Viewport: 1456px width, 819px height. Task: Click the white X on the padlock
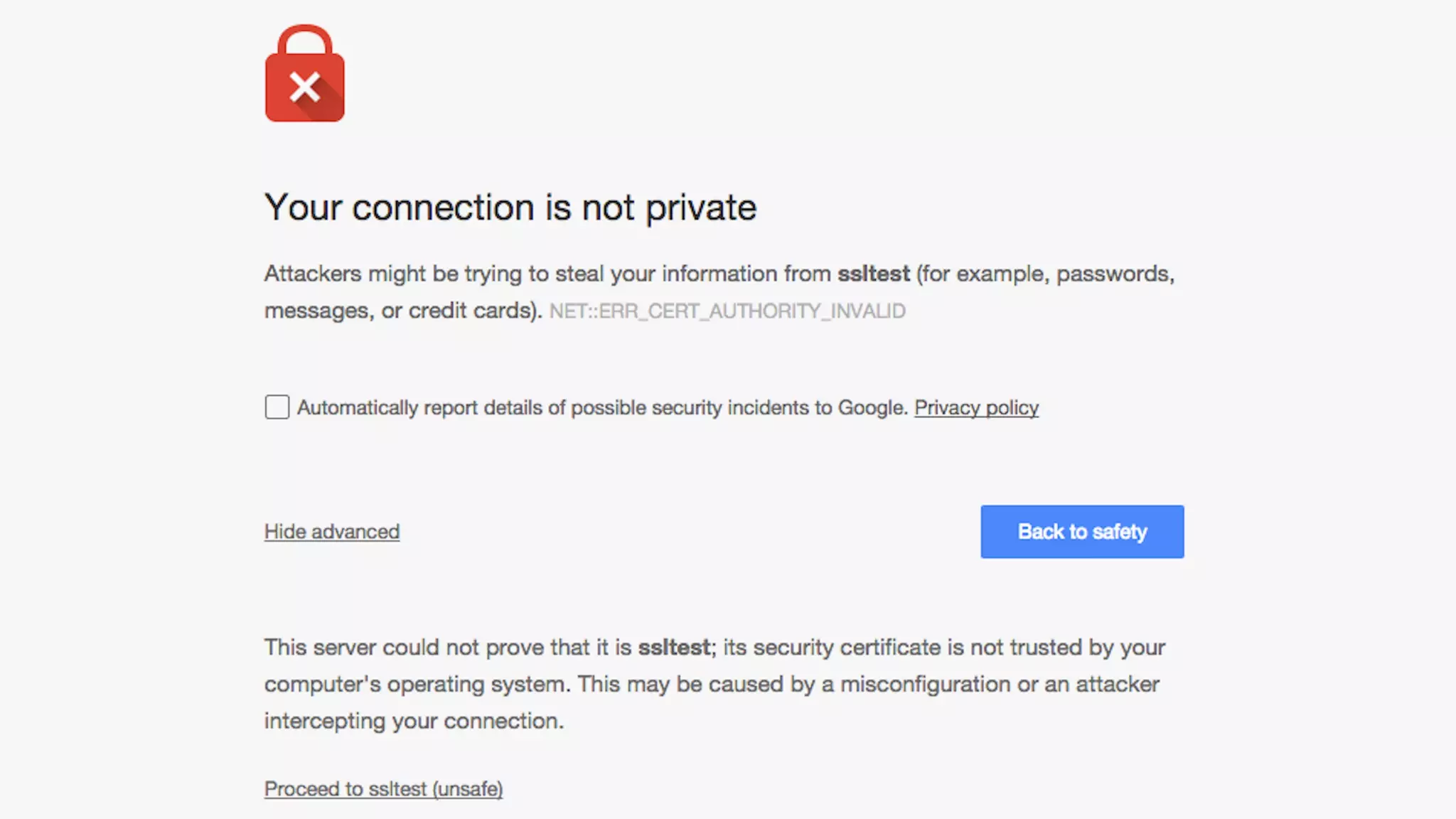coord(305,87)
